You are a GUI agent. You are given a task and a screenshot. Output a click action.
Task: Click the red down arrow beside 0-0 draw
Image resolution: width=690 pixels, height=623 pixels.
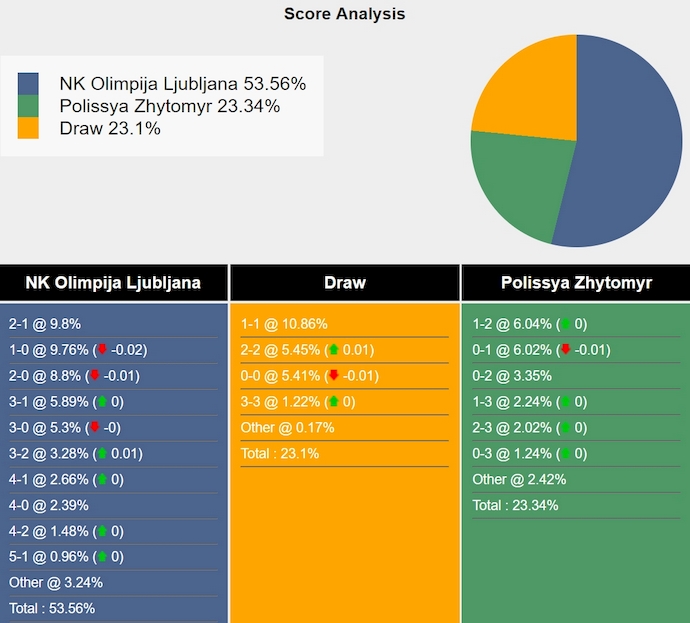[333, 376]
